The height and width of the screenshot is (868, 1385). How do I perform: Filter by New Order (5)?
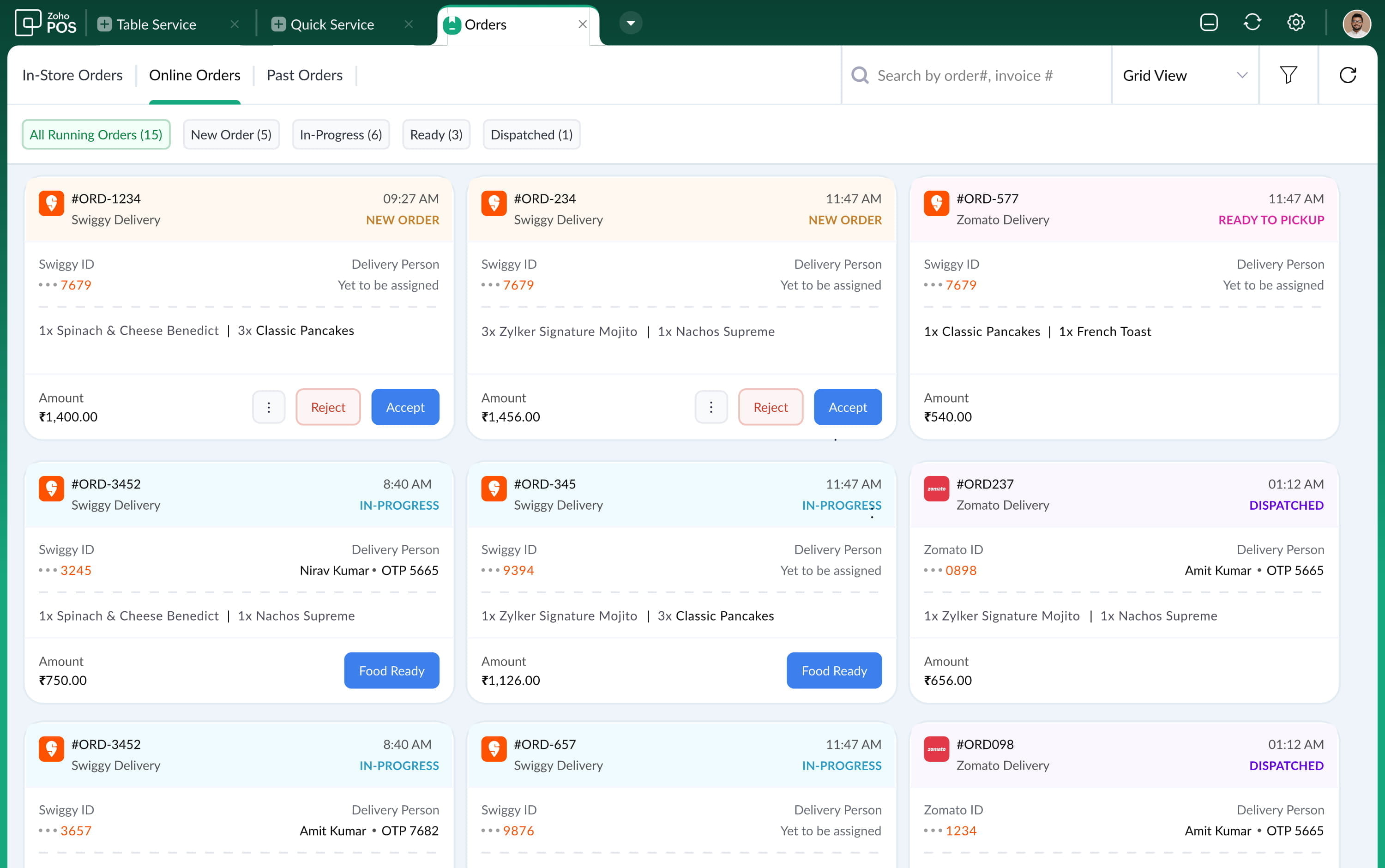[231, 134]
